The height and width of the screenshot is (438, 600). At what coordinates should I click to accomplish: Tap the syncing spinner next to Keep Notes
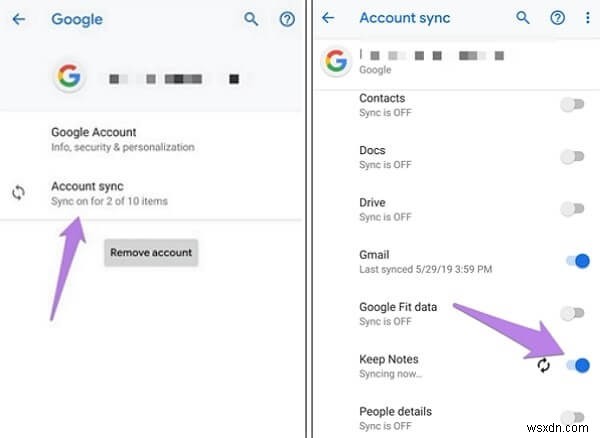[543, 365]
